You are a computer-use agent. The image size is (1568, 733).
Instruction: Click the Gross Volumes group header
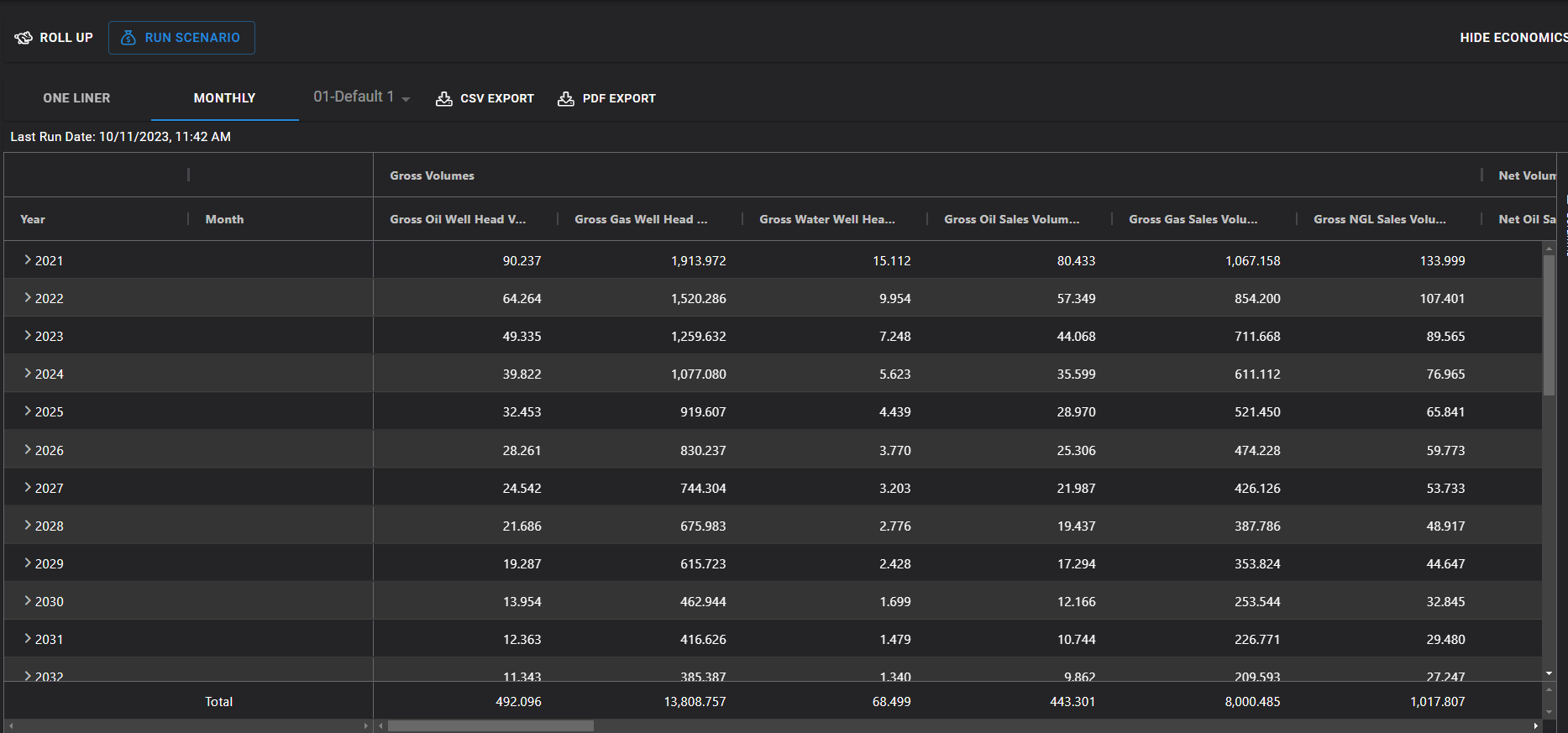coord(432,175)
